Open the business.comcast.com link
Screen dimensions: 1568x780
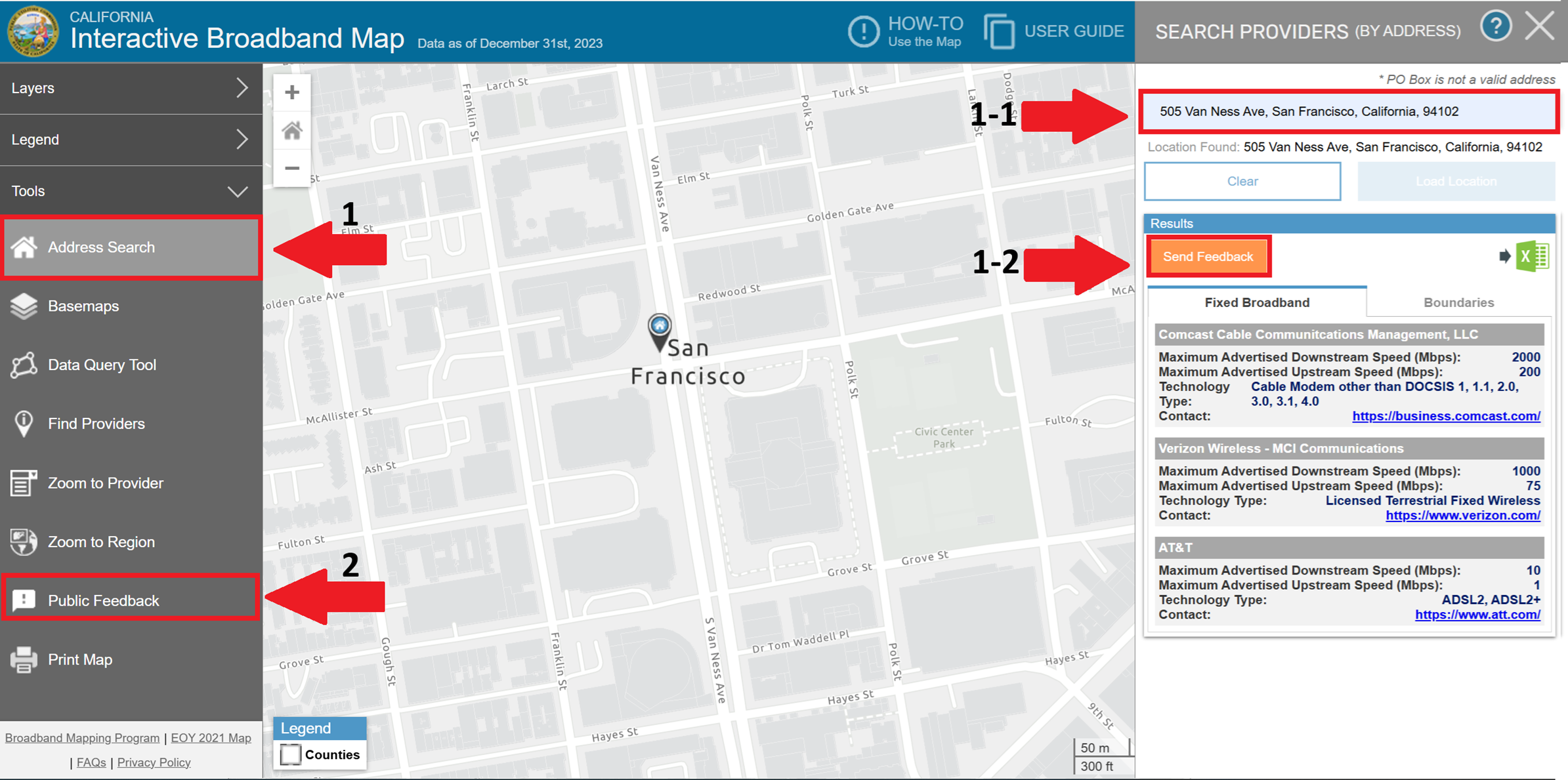coord(1446,416)
